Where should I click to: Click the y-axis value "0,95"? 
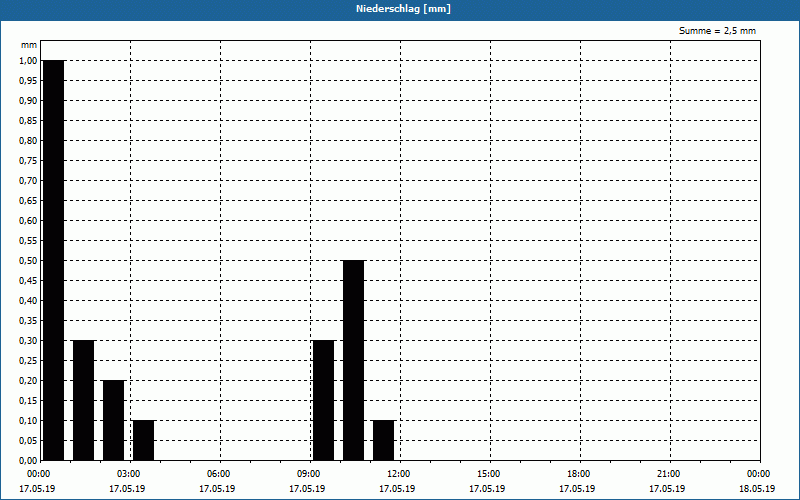click(28, 81)
